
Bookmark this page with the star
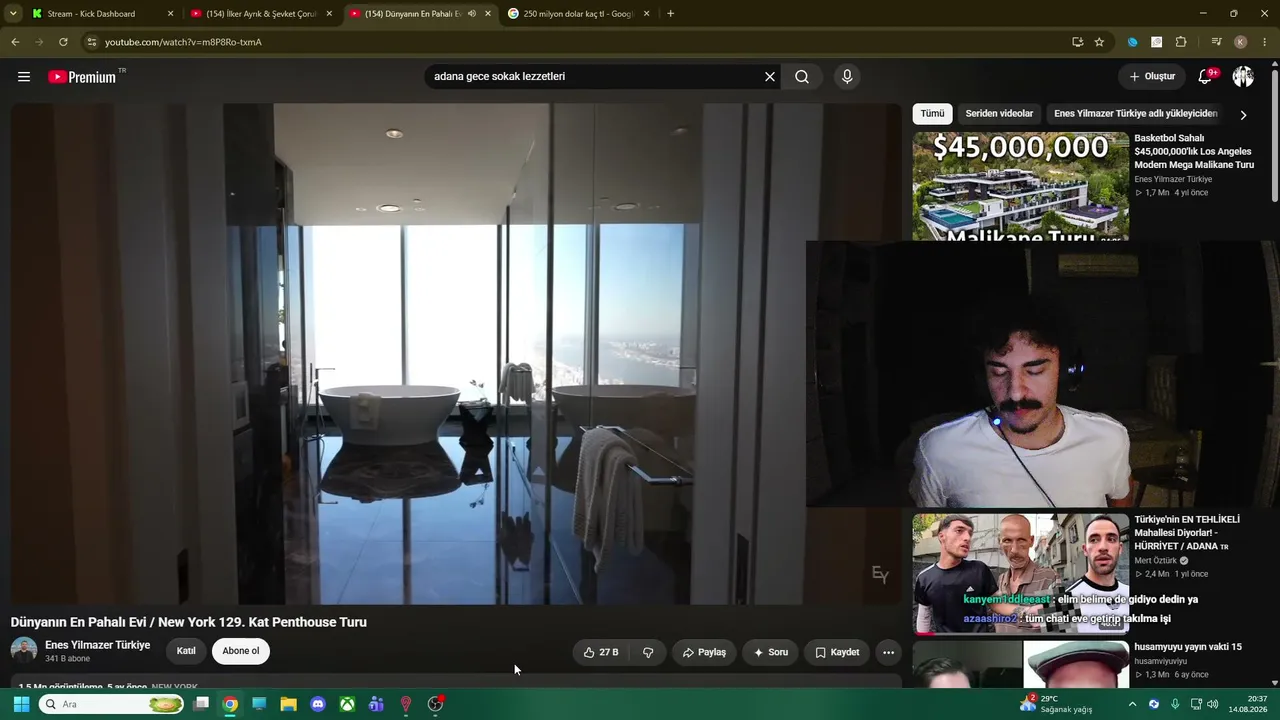click(x=1099, y=42)
